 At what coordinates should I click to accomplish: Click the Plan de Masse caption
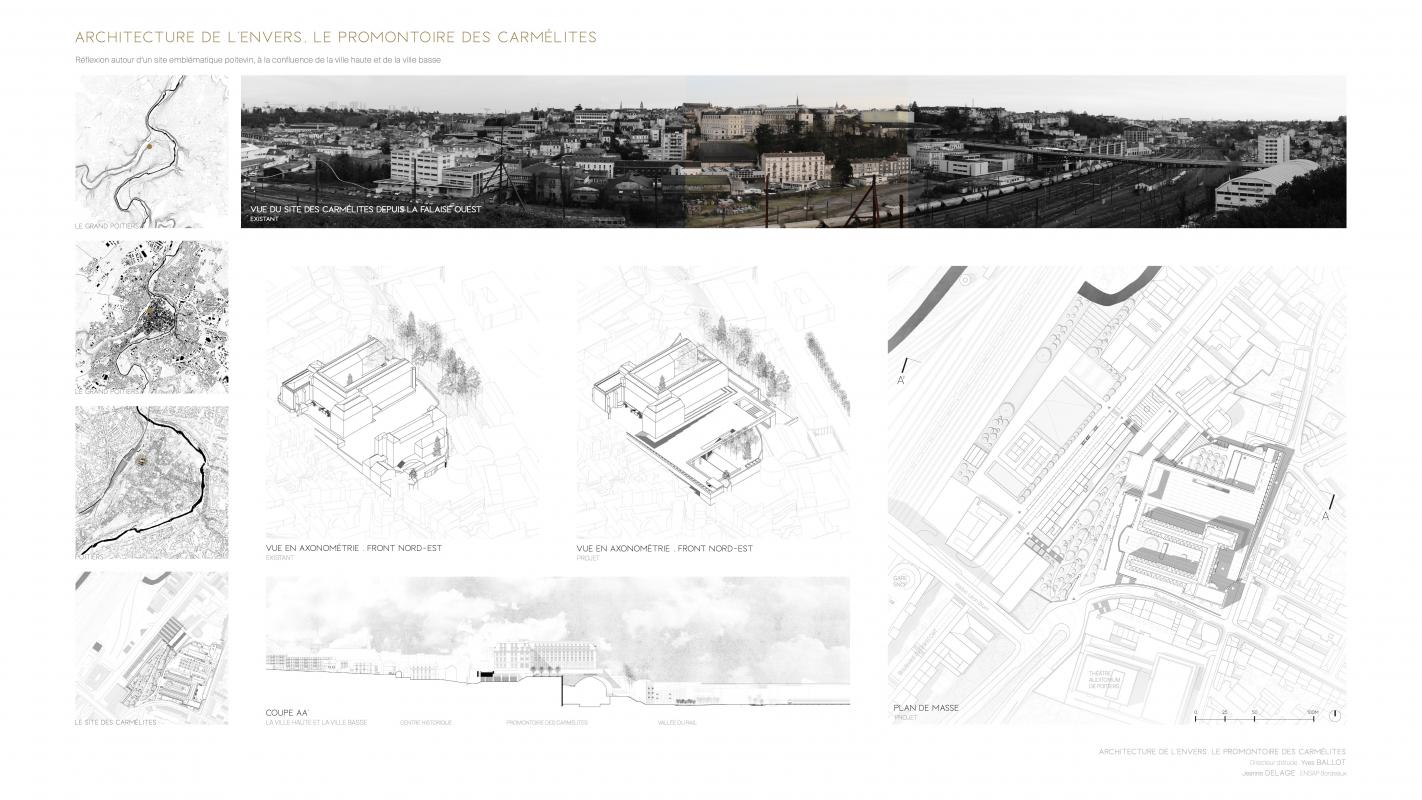(925, 708)
